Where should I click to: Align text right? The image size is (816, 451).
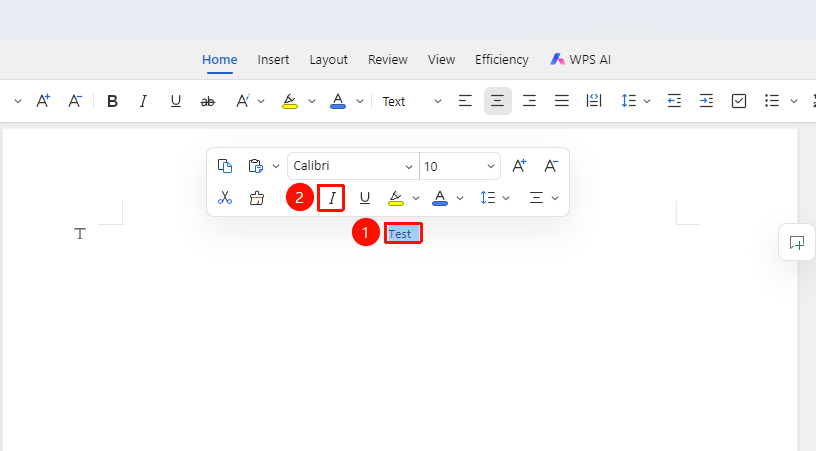(529, 101)
